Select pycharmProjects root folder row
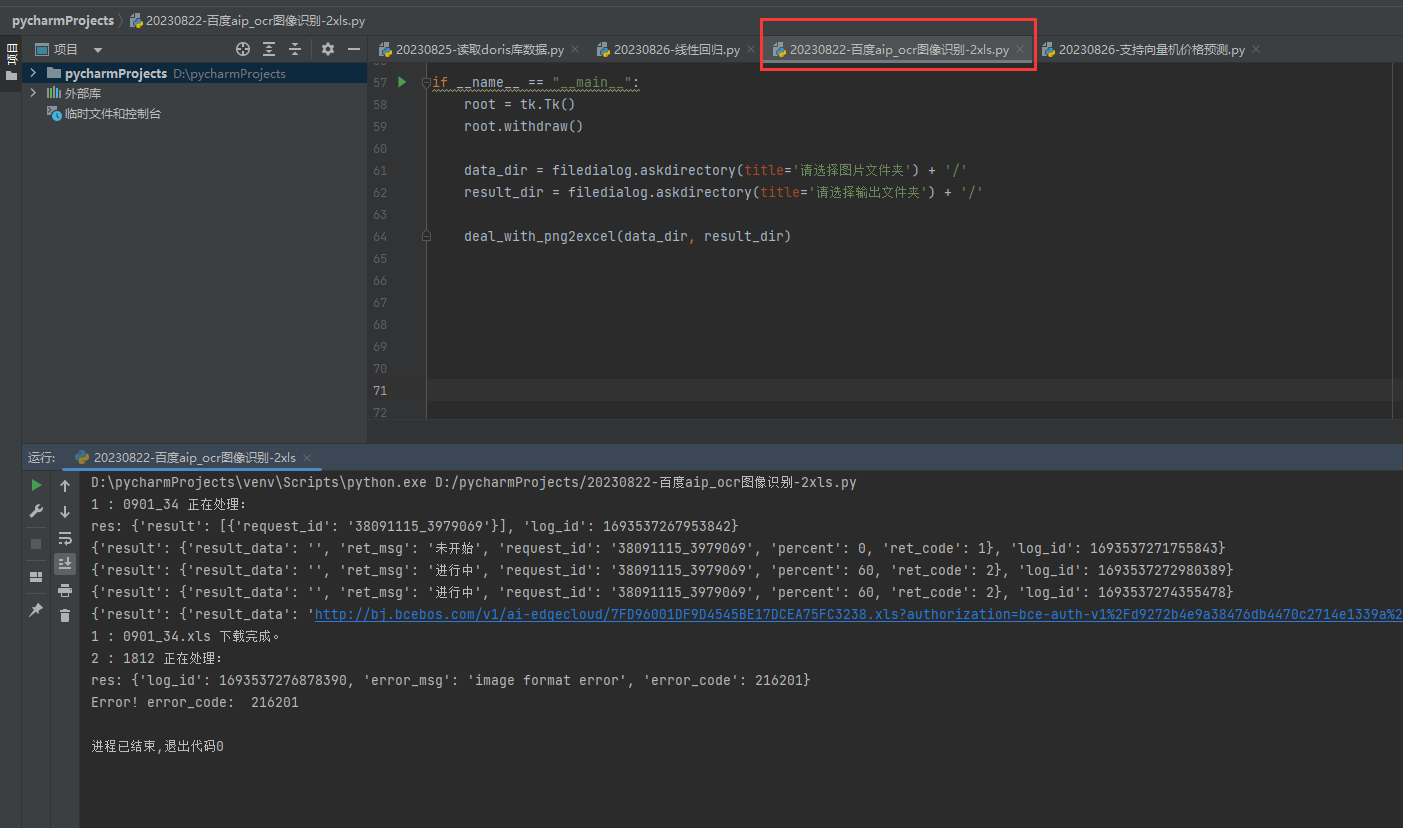This screenshot has width=1403, height=828. (194, 73)
